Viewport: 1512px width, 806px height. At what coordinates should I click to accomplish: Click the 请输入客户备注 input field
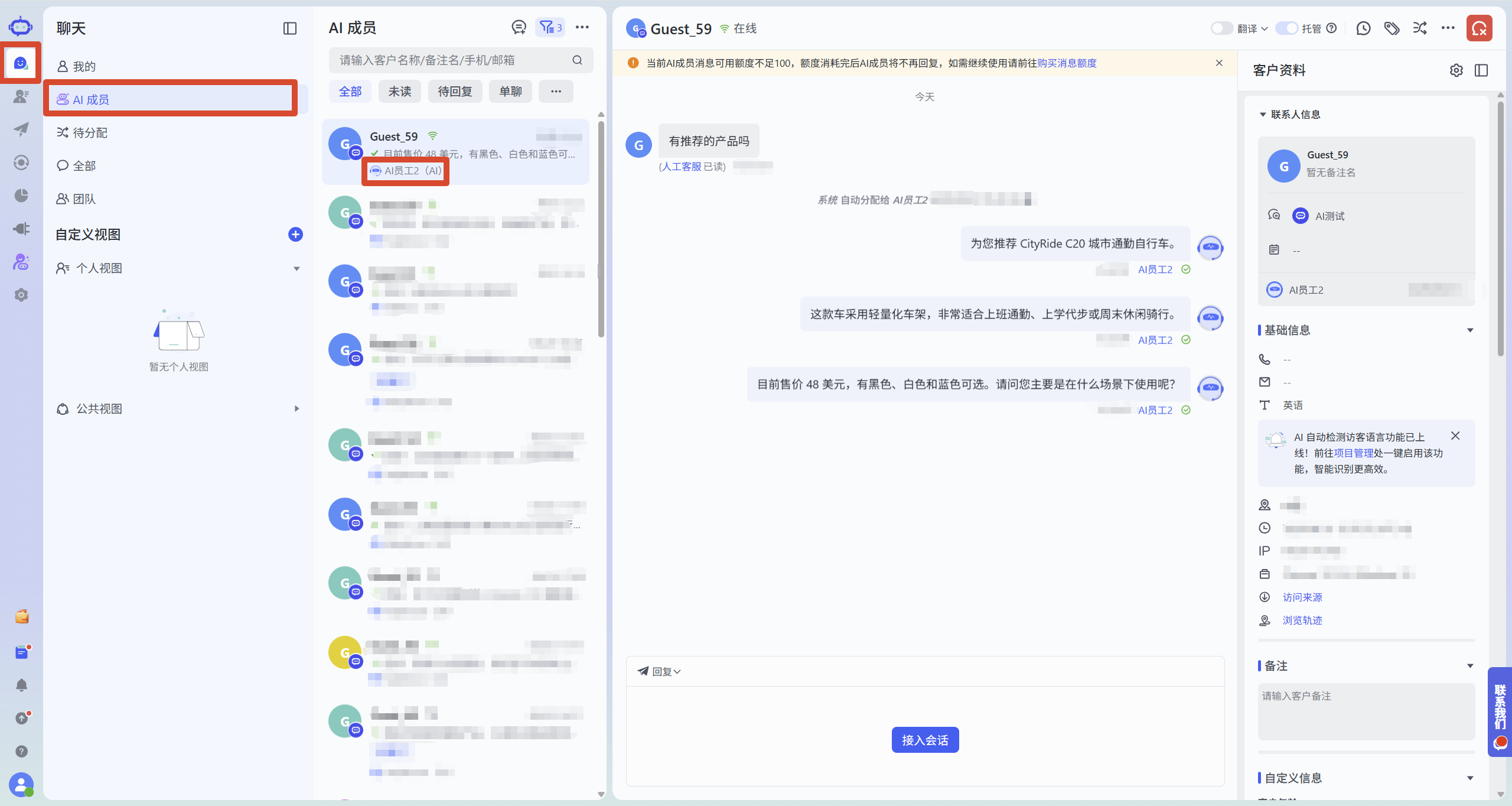pyautogui.click(x=1366, y=711)
